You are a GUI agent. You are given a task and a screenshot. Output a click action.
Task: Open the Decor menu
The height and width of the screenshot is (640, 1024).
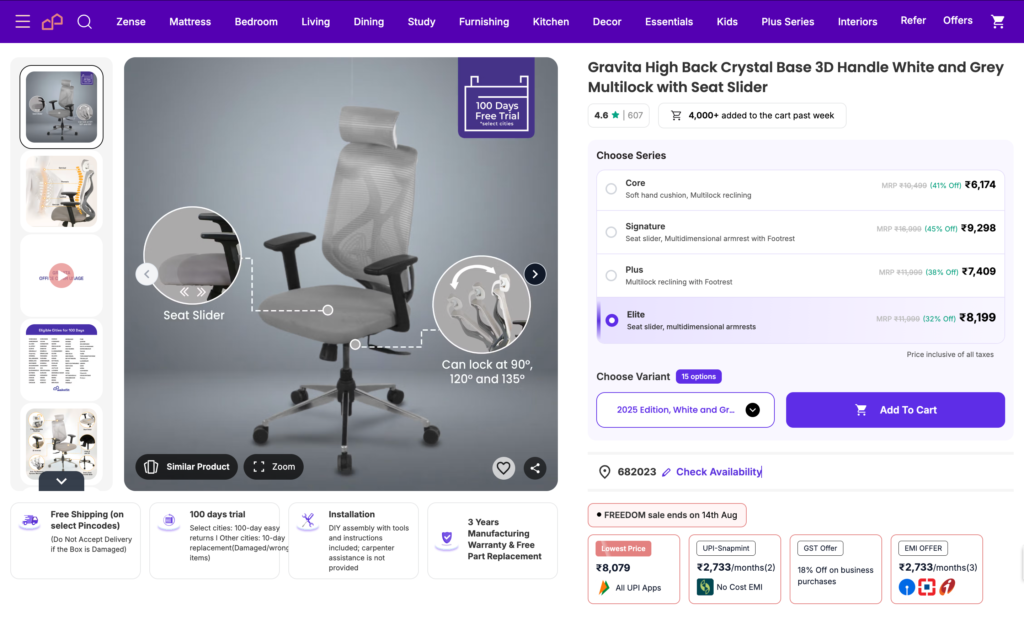(607, 22)
